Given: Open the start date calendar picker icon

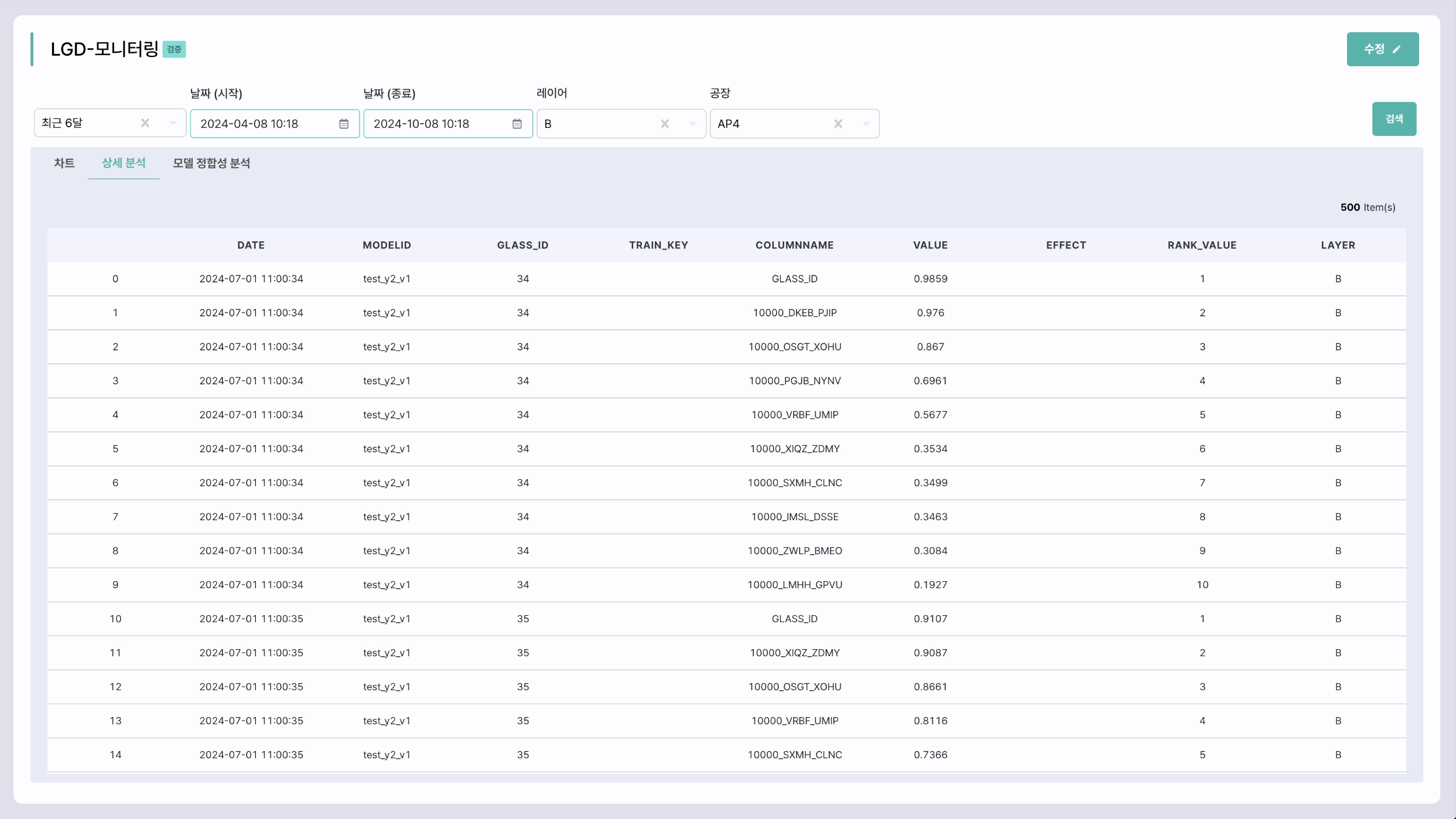Looking at the screenshot, I should (344, 124).
